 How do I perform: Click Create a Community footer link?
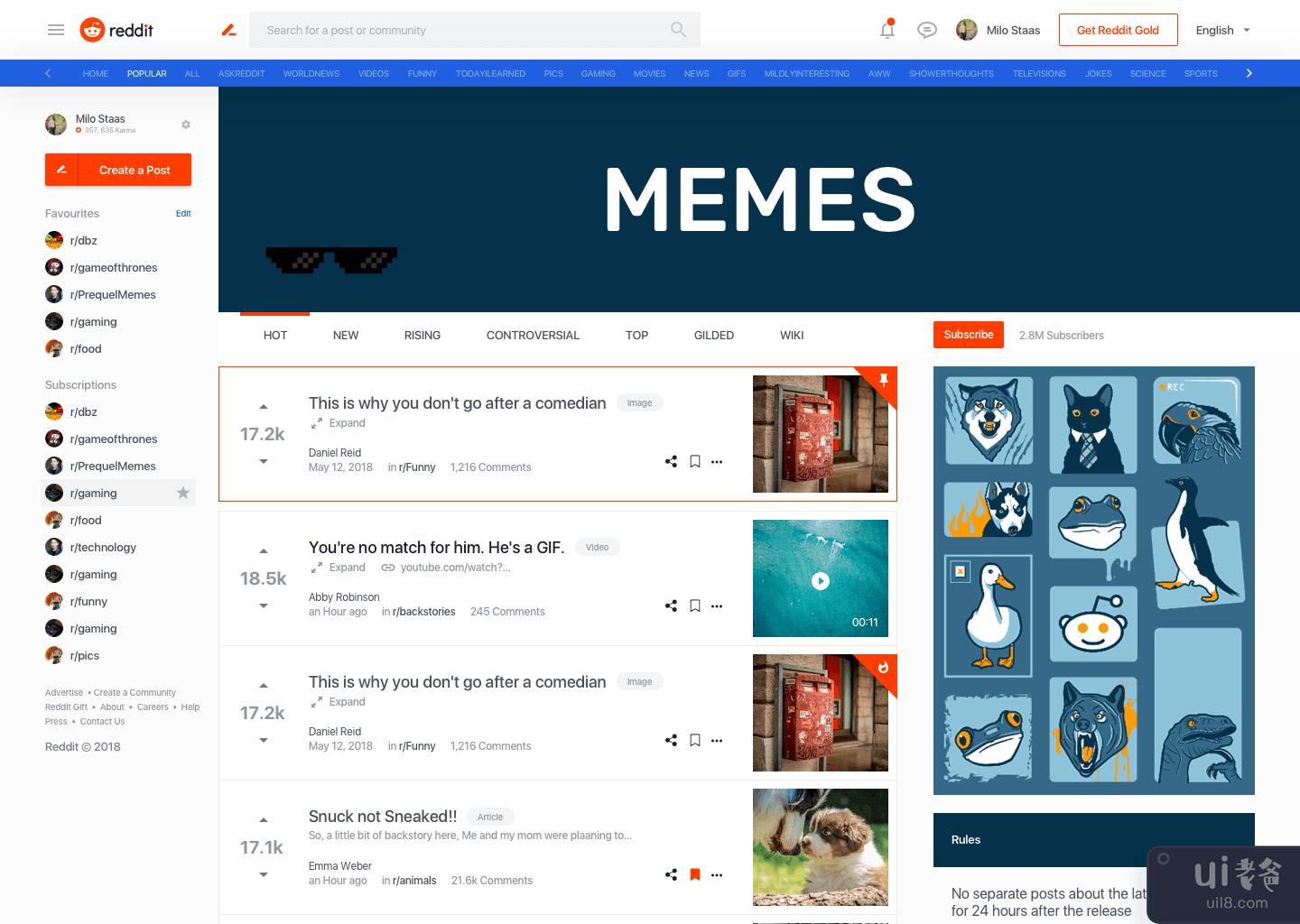coord(135,693)
